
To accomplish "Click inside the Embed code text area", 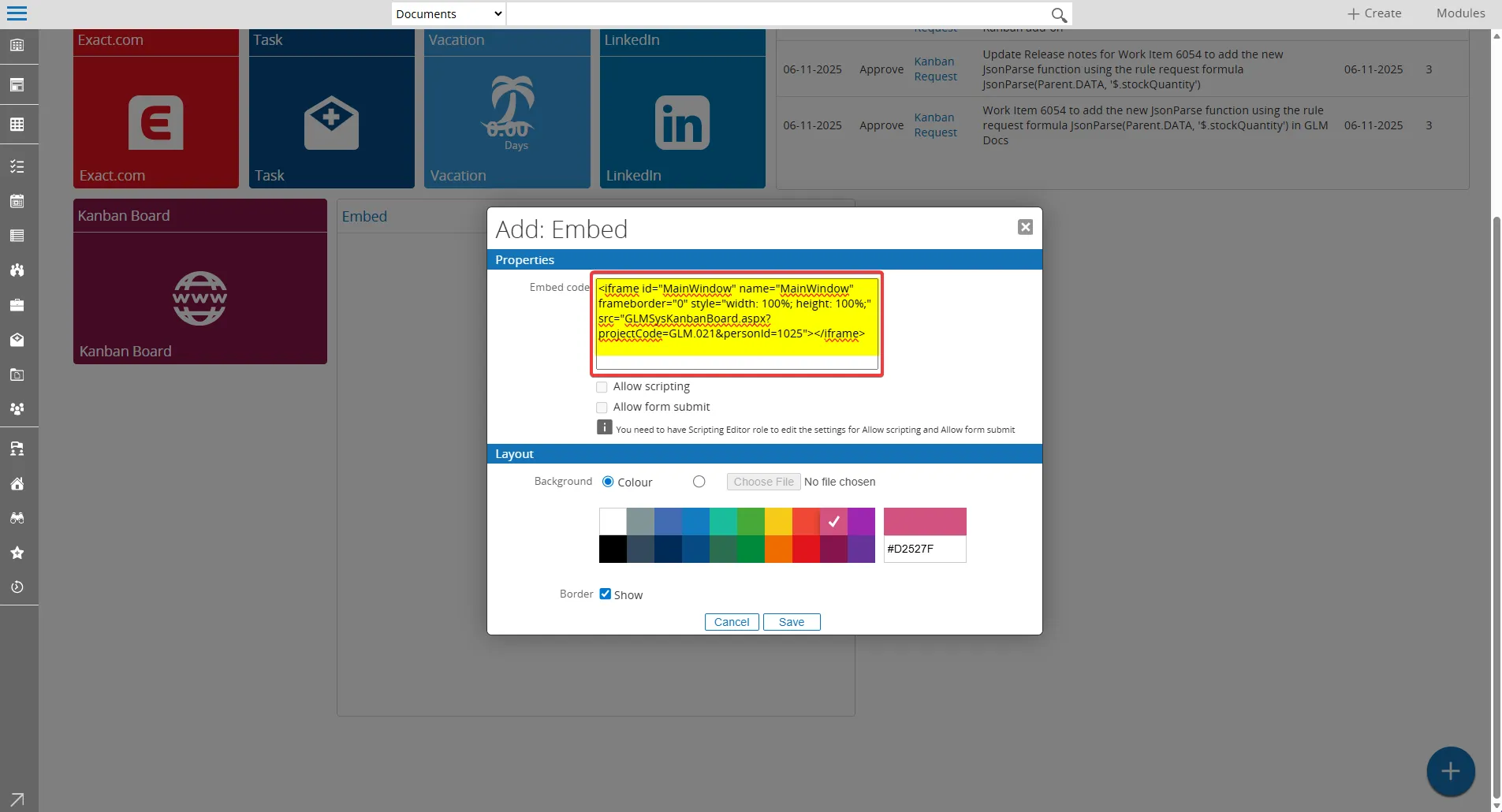I will pyautogui.click(x=736, y=323).
